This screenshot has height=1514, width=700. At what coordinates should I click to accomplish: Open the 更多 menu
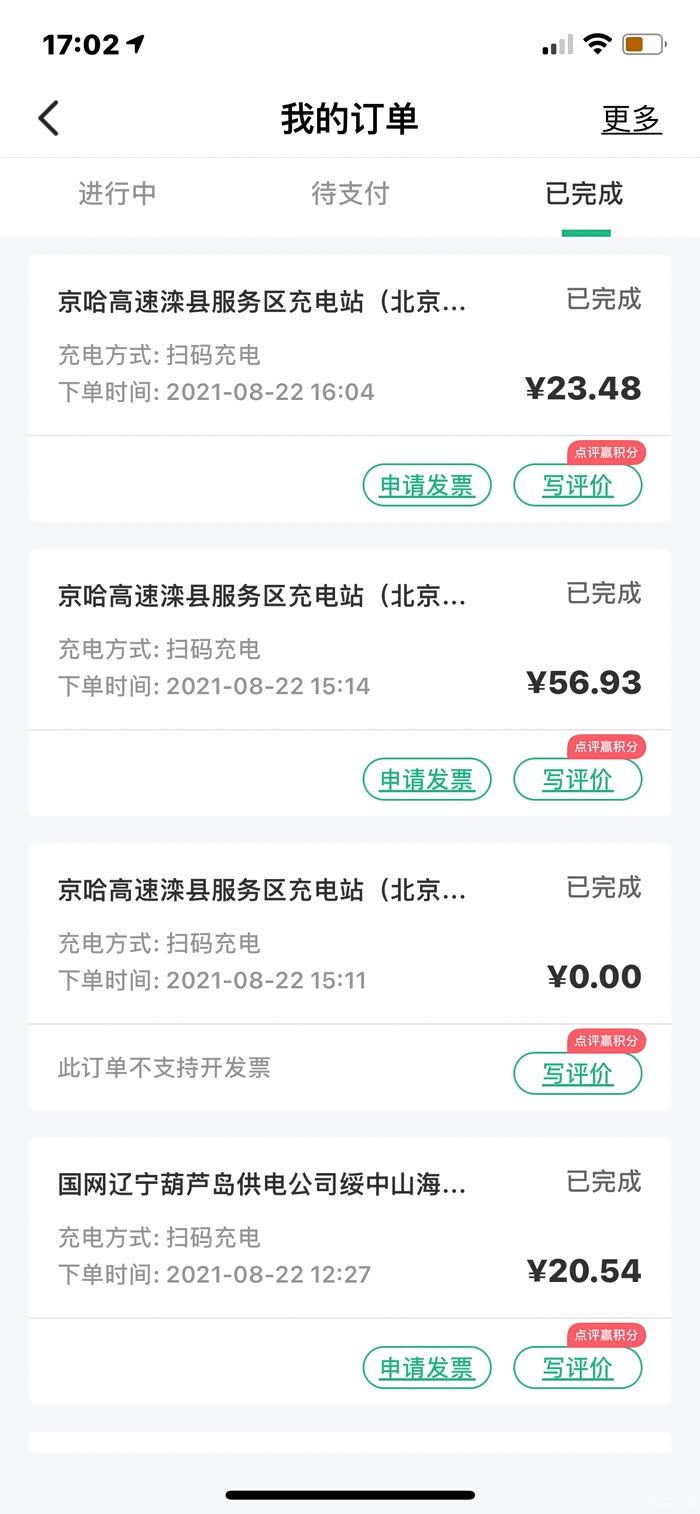(631, 119)
